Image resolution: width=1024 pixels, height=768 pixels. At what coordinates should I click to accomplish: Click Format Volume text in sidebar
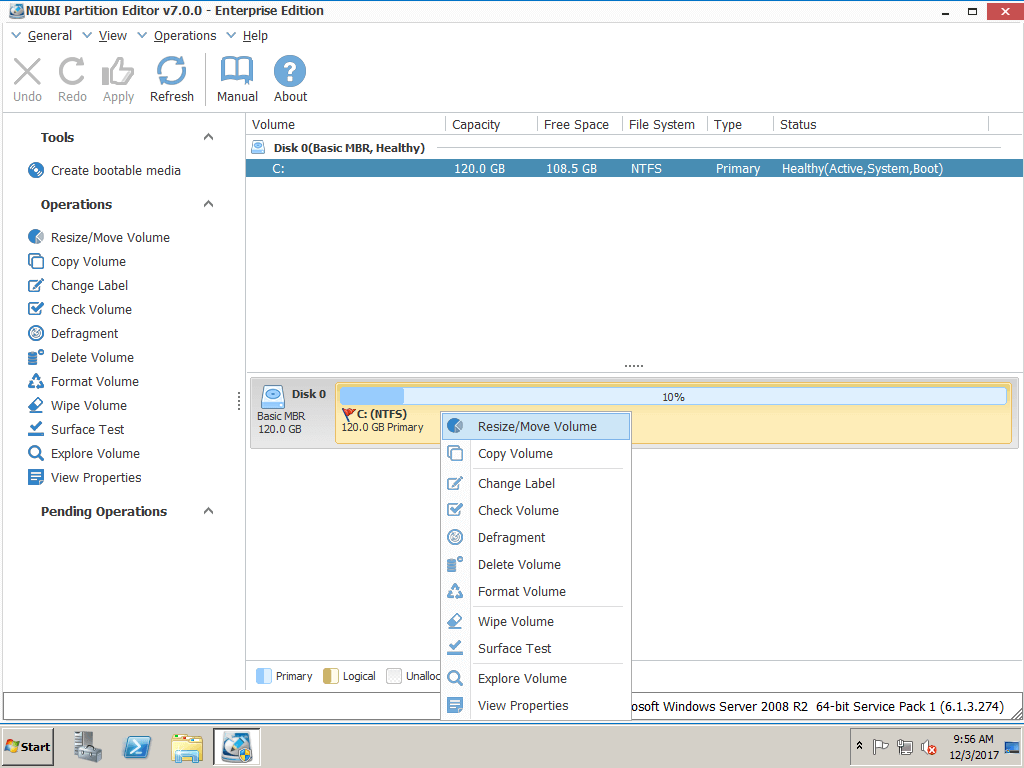click(95, 381)
